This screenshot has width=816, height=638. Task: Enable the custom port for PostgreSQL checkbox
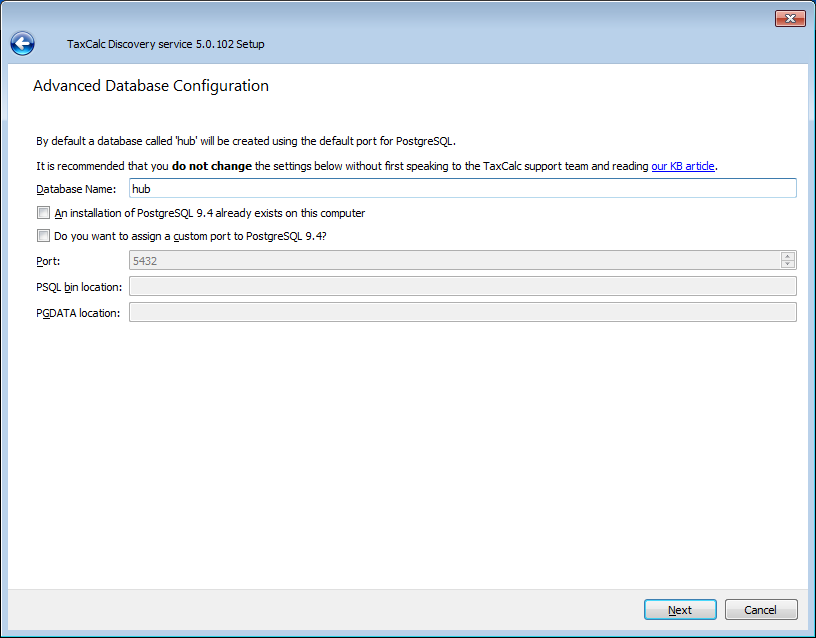pos(43,237)
